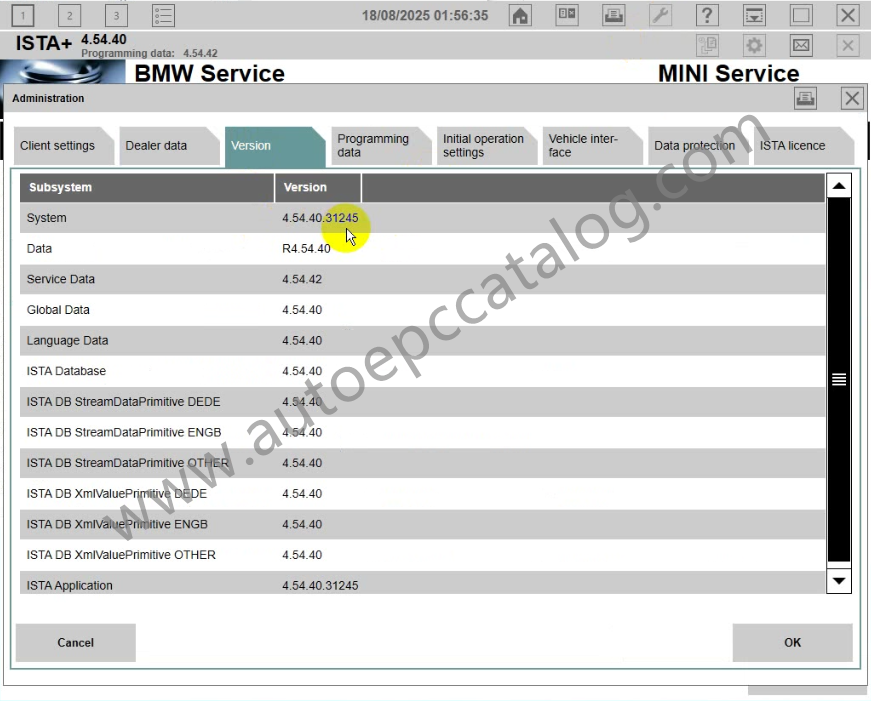Select ISTA DB StreamDataPrimitive ENGB row

[422, 432]
